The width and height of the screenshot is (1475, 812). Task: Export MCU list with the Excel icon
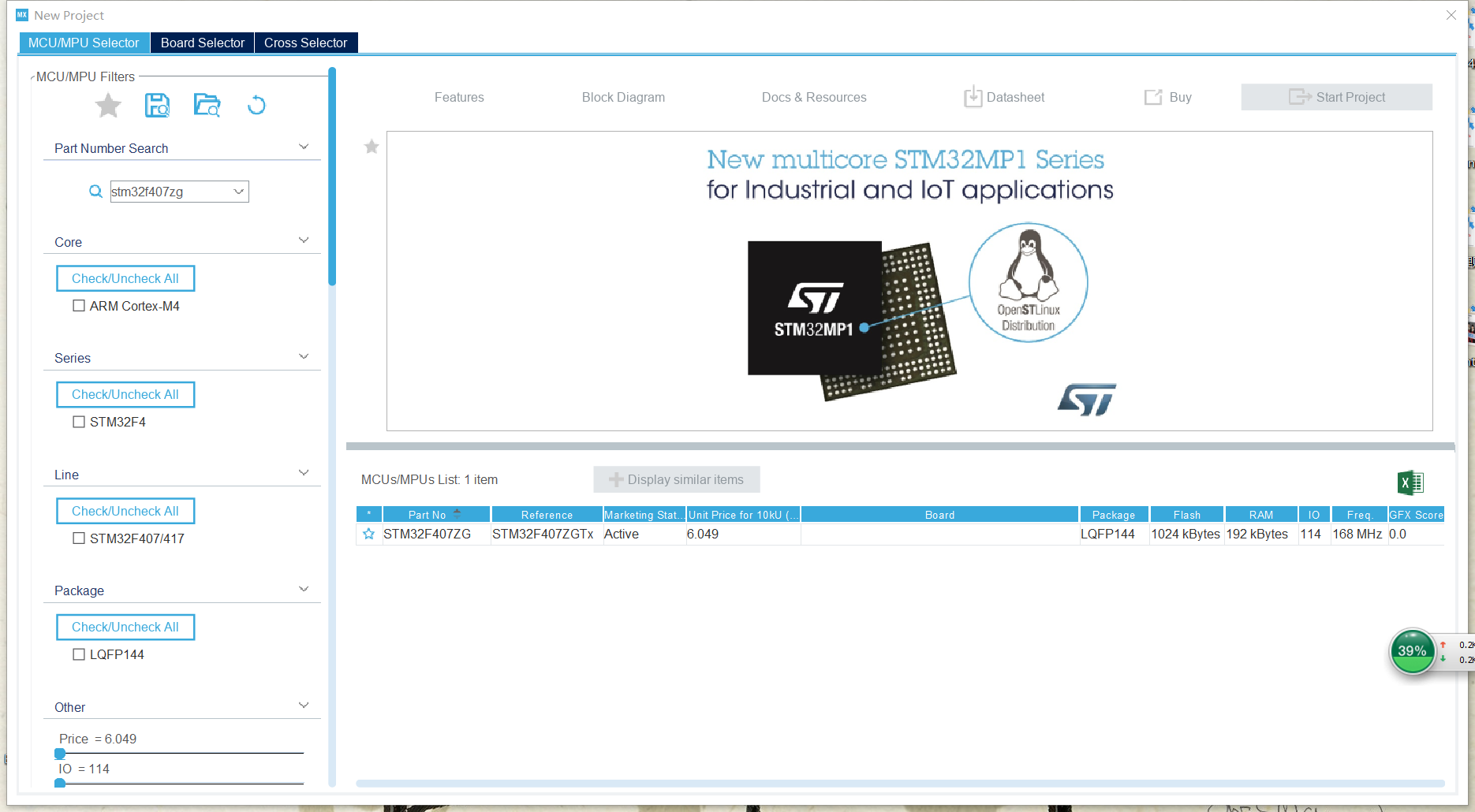click(x=1410, y=482)
